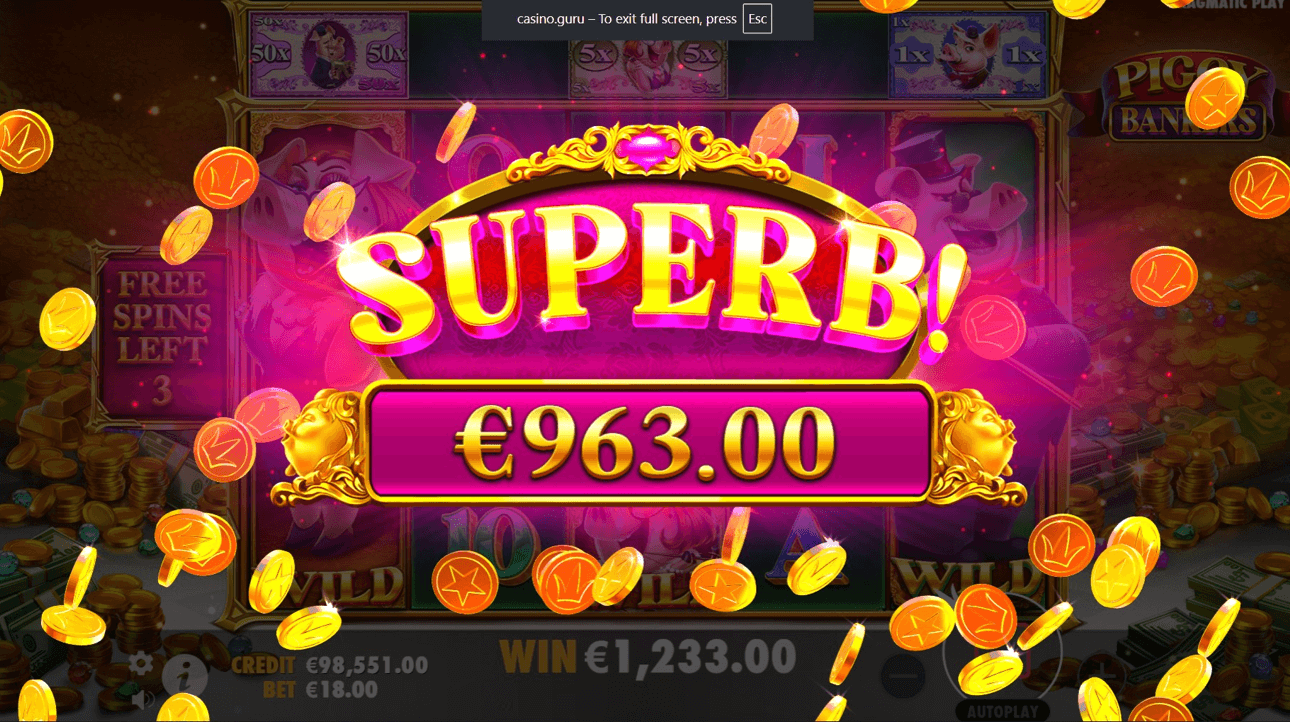The width and height of the screenshot is (1290, 722).
Task: Open the game info 'i' icon
Action: click(184, 676)
